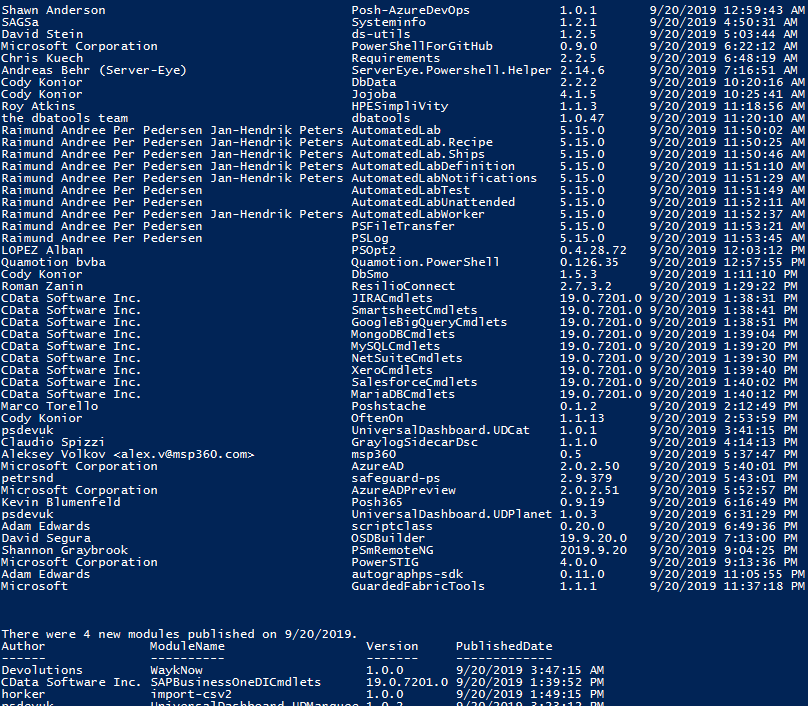Select author Shawn Anderson text
The width and height of the screenshot is (808, 706).
coord(53,10)
